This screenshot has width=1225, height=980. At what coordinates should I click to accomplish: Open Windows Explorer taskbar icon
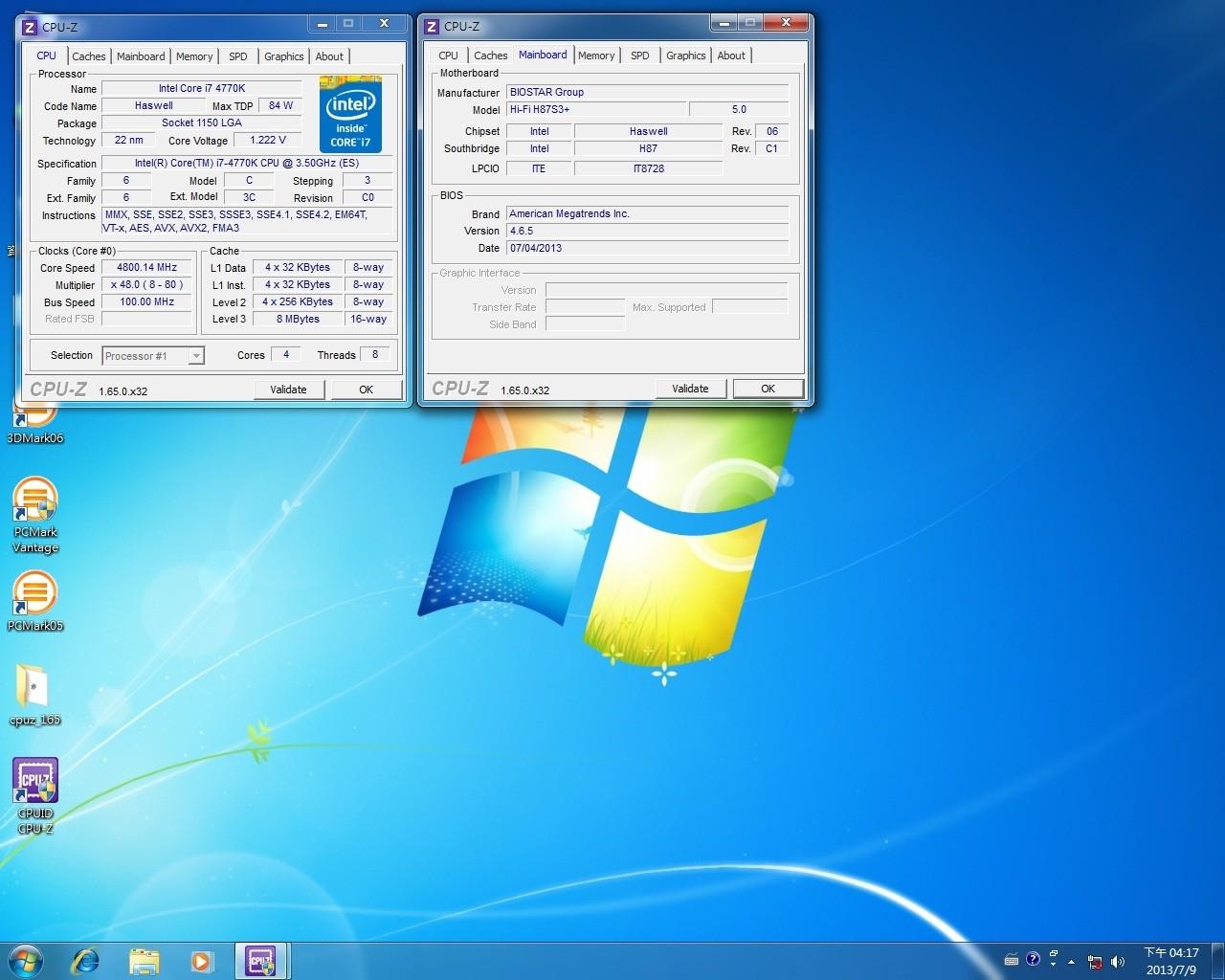pos(144,961)
